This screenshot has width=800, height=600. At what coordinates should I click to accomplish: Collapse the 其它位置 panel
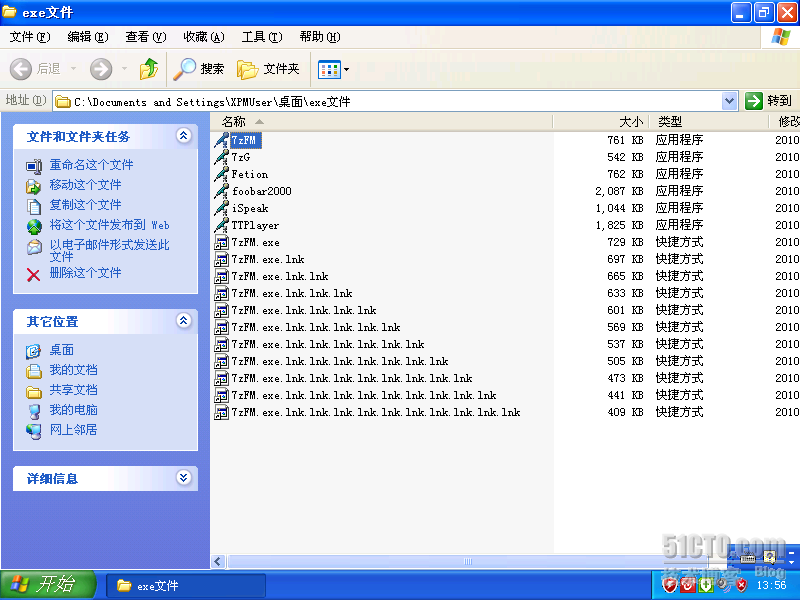[184, 320]
